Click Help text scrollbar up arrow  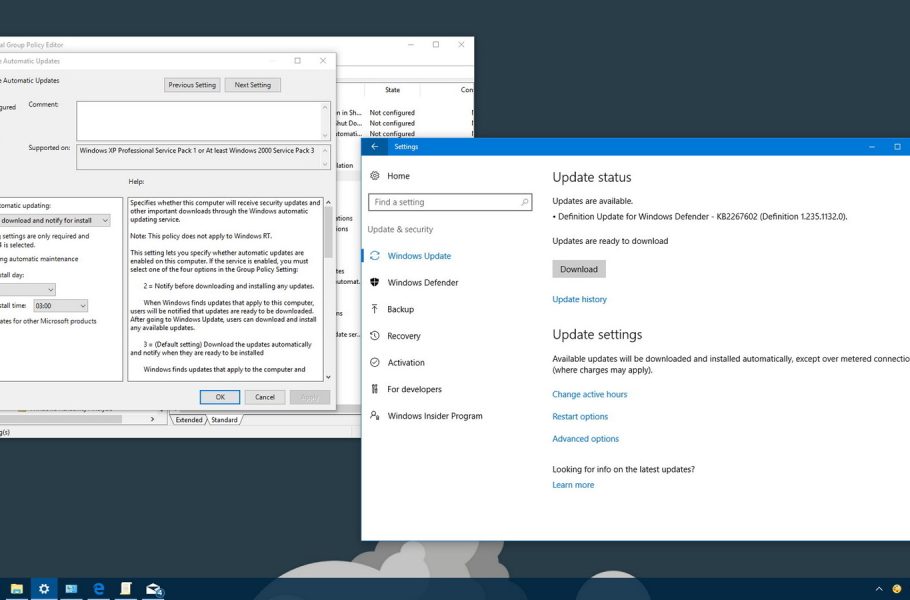328,202
